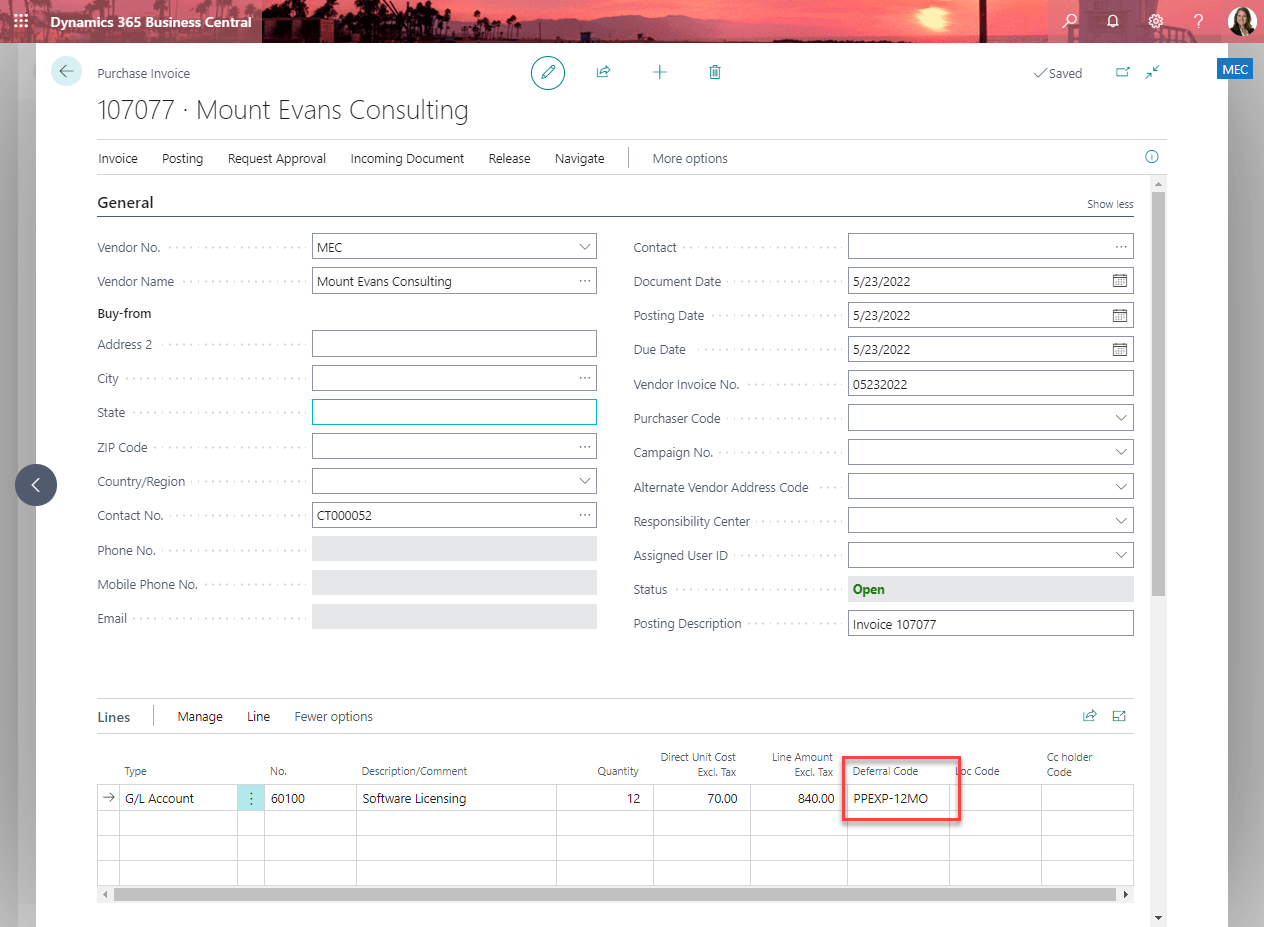Expand the Responsibility Center dropdown

[1121, 521]
